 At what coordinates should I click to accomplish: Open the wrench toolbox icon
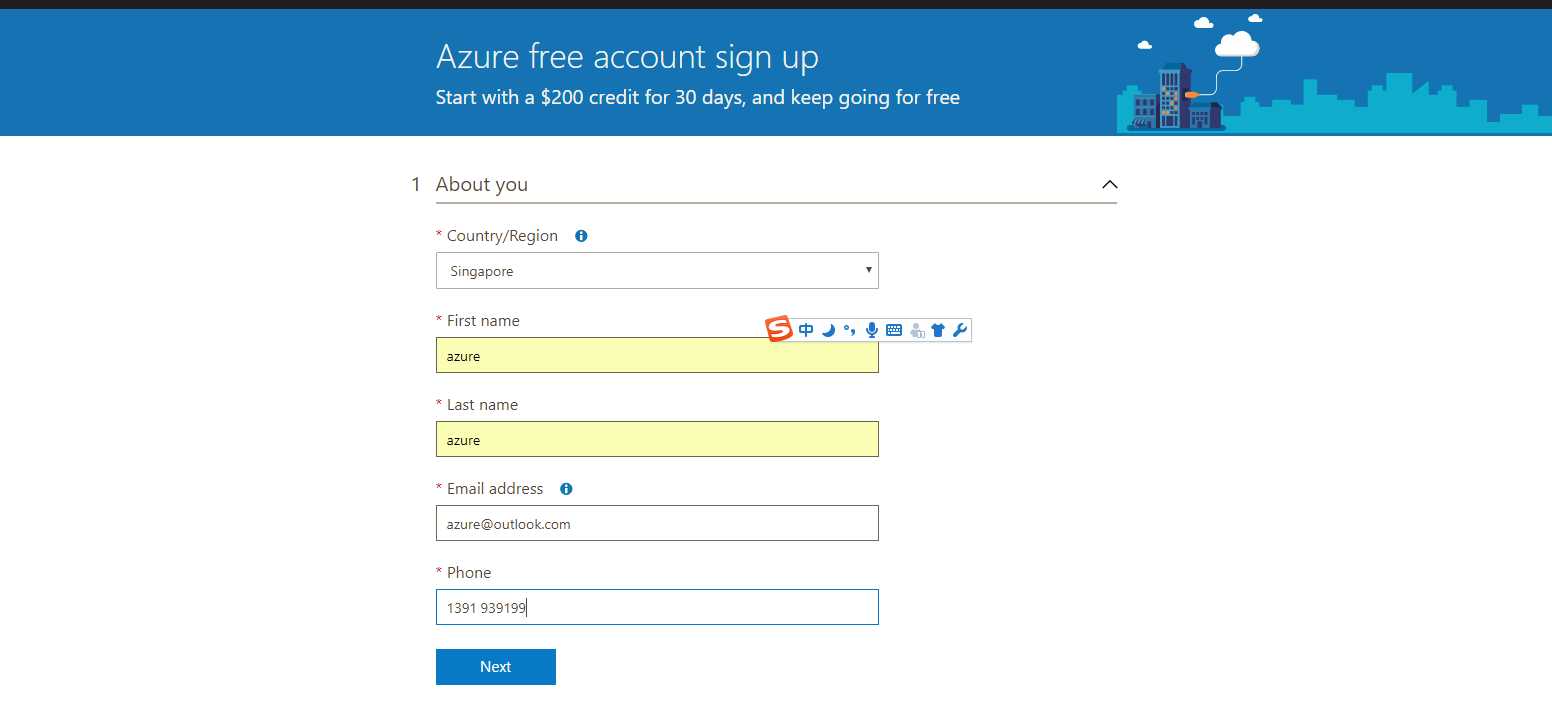point(960,330)
